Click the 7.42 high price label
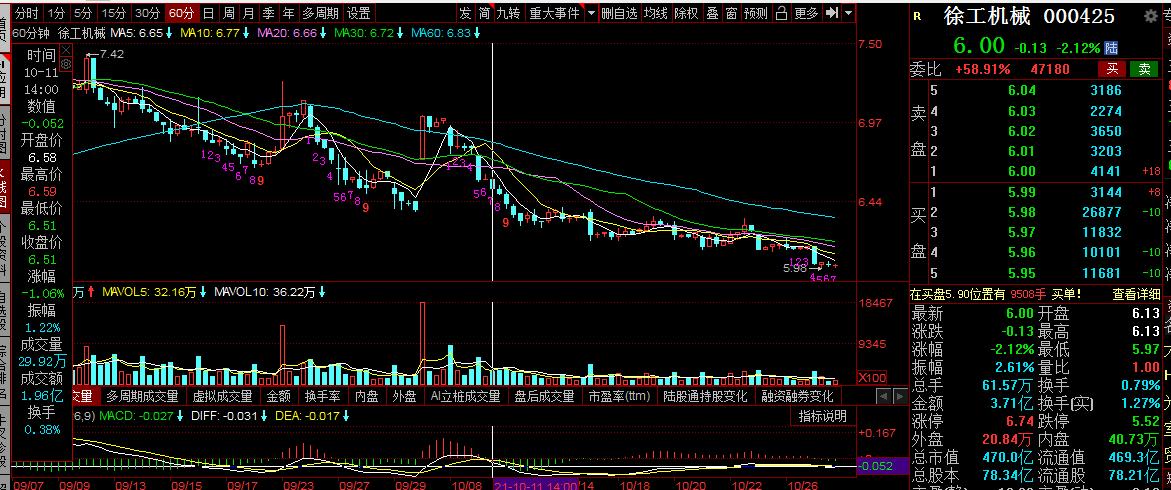This screenshot has height=490, width=1171. tap(111, 54)
